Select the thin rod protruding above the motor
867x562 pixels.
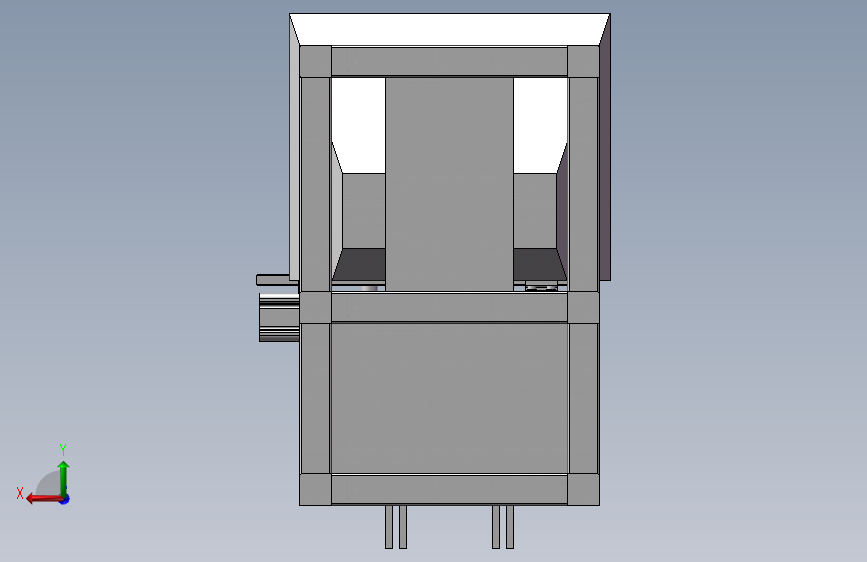click(x=273, y=280)
